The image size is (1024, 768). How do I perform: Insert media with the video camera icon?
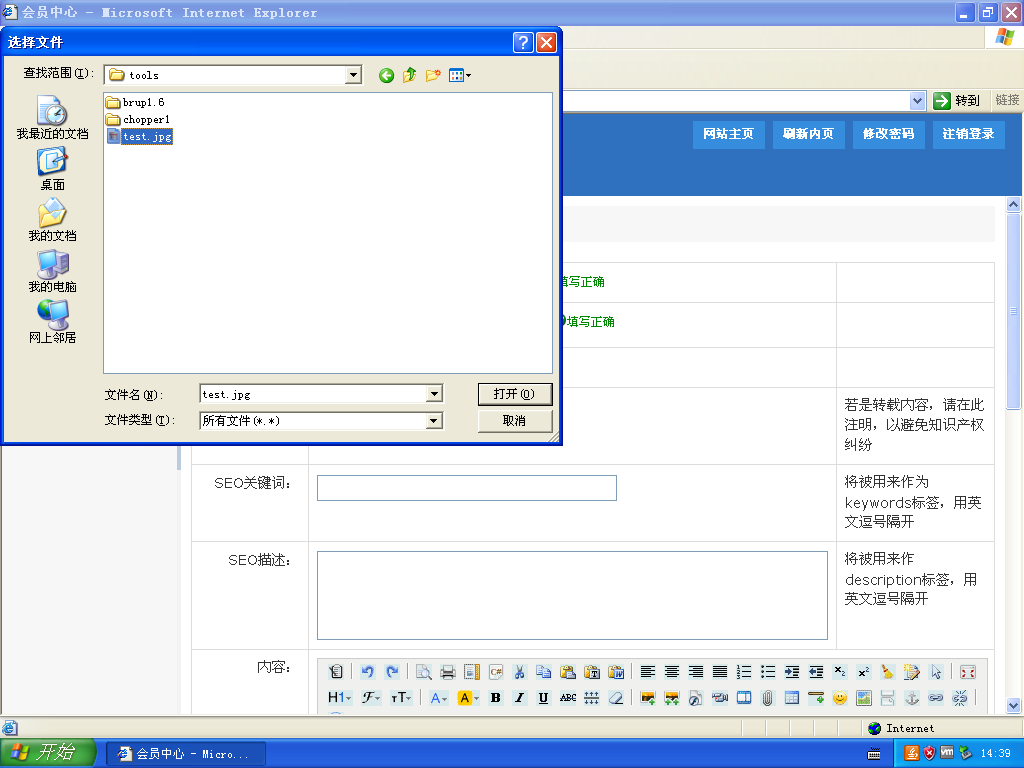tap(720, 697)
